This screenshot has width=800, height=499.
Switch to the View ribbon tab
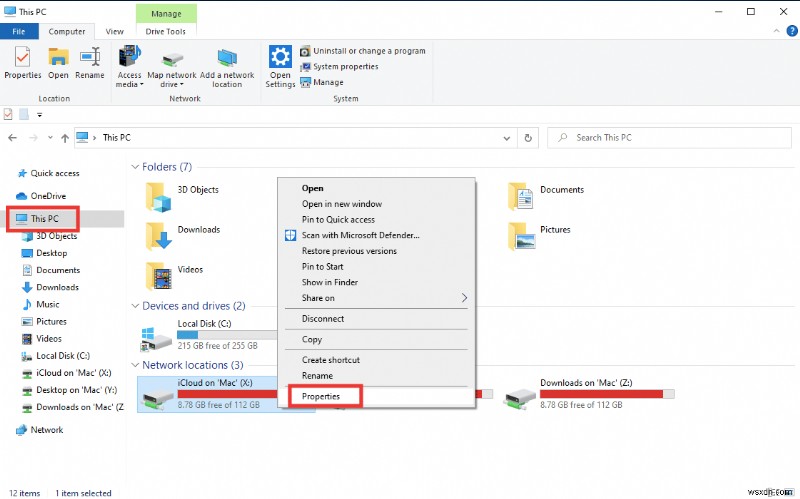coord(115,32)
